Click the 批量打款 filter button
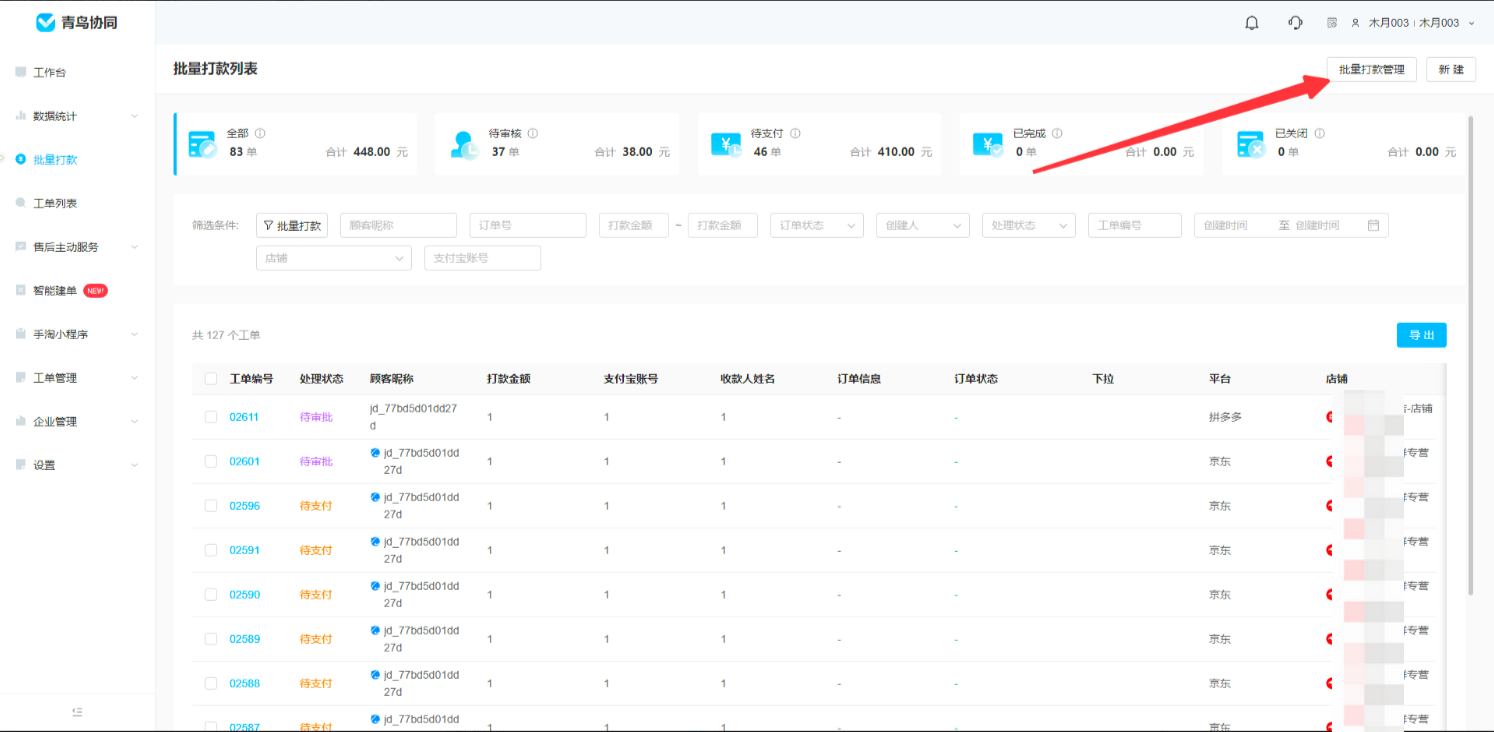 (x=292, y=225)
